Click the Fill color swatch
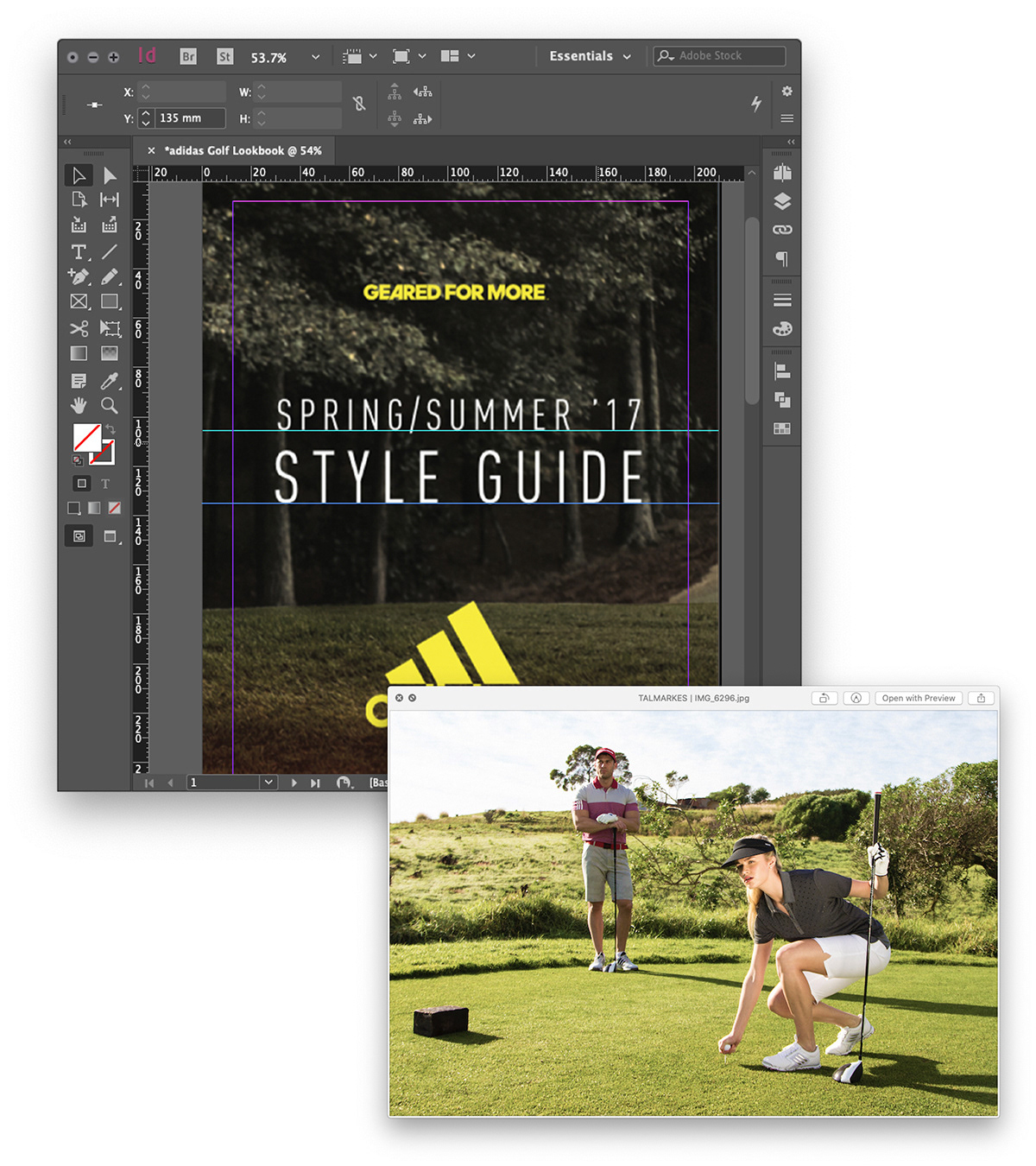Viewport: 1036px width, 1166px height. pos(87,437)
